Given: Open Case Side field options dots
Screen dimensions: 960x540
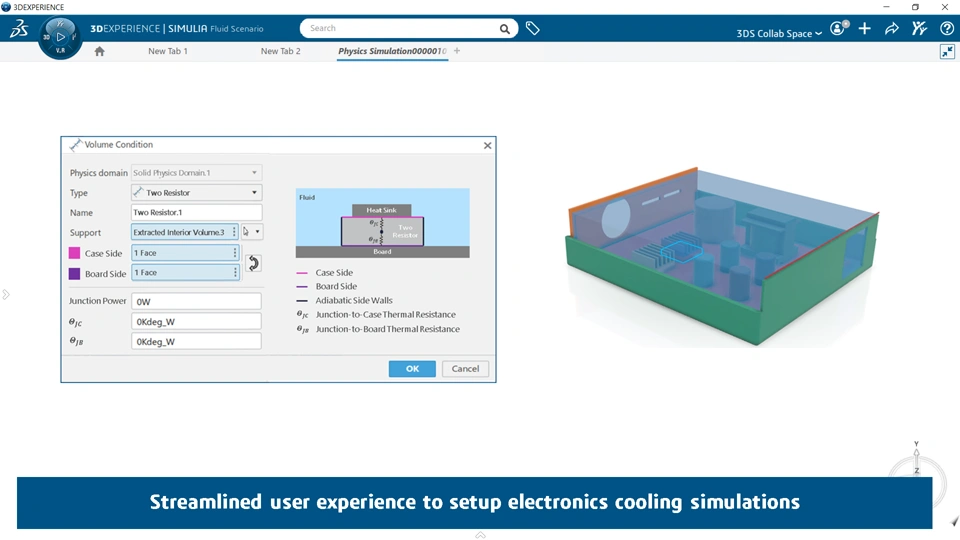Looking at the screenshot, I should coord(234,253).
